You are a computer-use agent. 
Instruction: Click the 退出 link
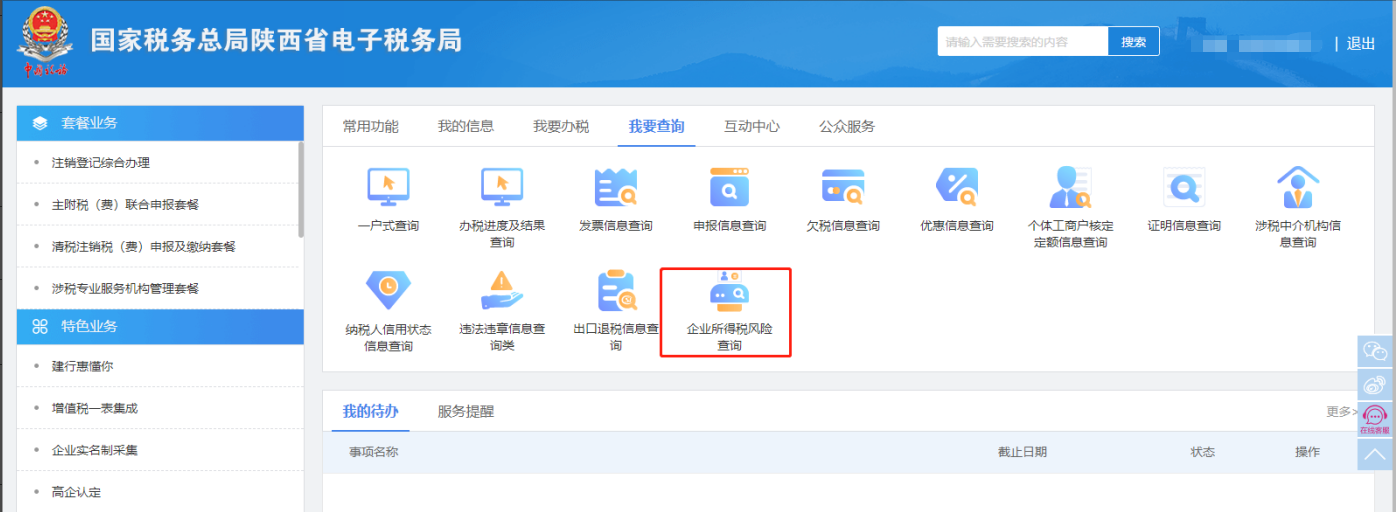pos(1361,43)
